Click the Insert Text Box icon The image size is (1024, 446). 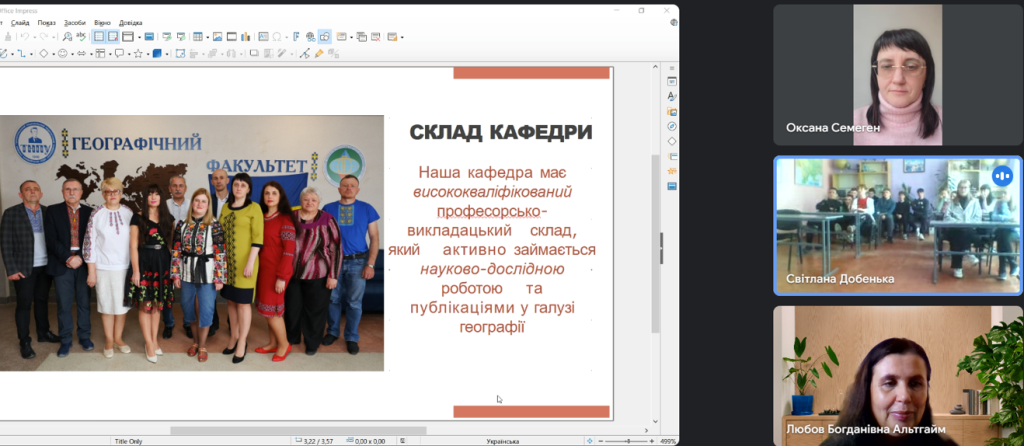tap(263, 37)
